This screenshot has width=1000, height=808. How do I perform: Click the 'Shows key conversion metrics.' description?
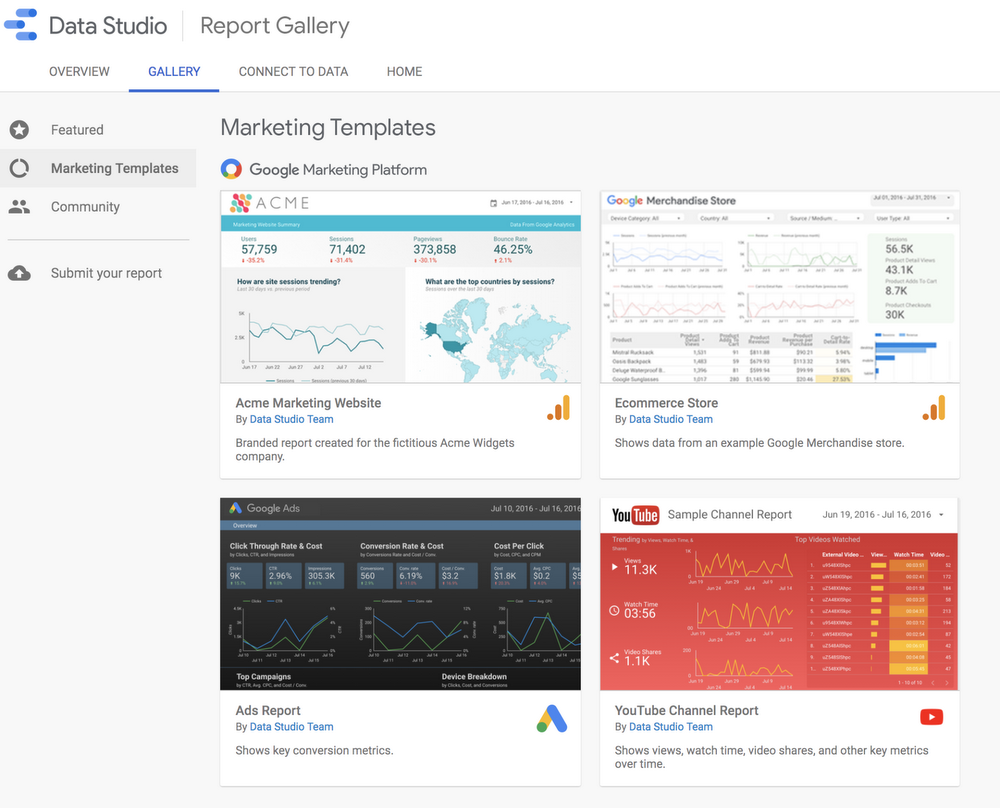point(314,751)
